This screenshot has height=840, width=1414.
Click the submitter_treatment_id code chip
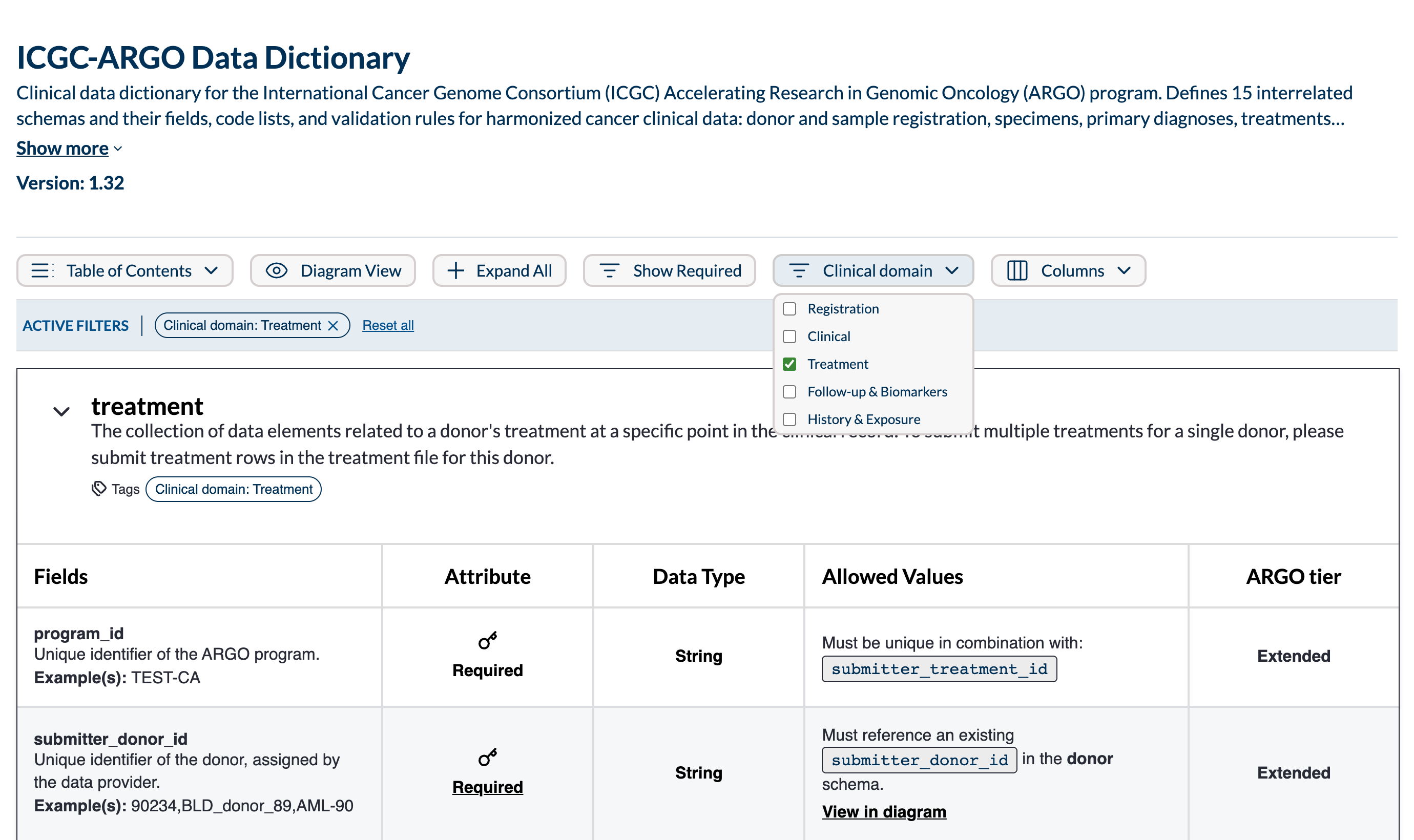(x=939, y=669)
